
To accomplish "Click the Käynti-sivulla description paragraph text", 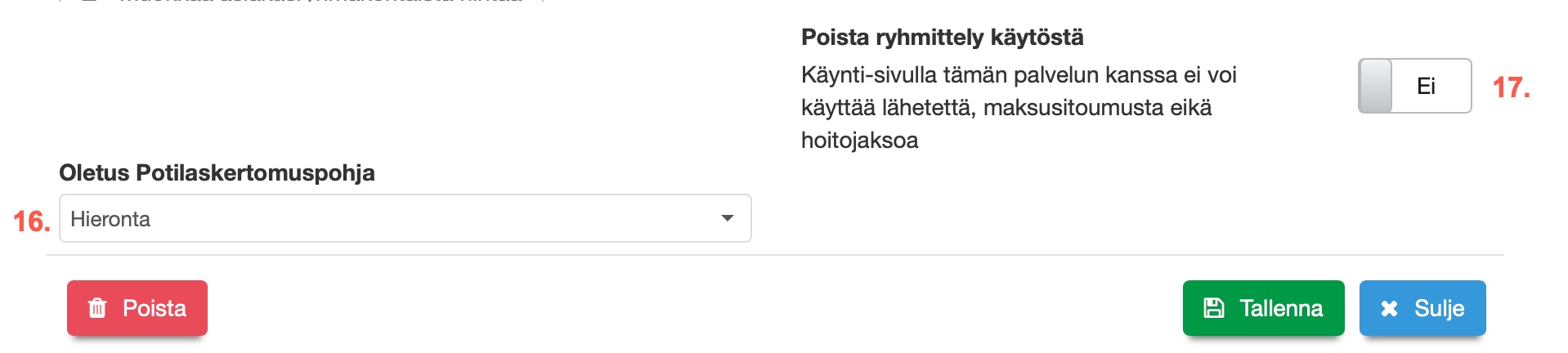I will click(1018, 107).
